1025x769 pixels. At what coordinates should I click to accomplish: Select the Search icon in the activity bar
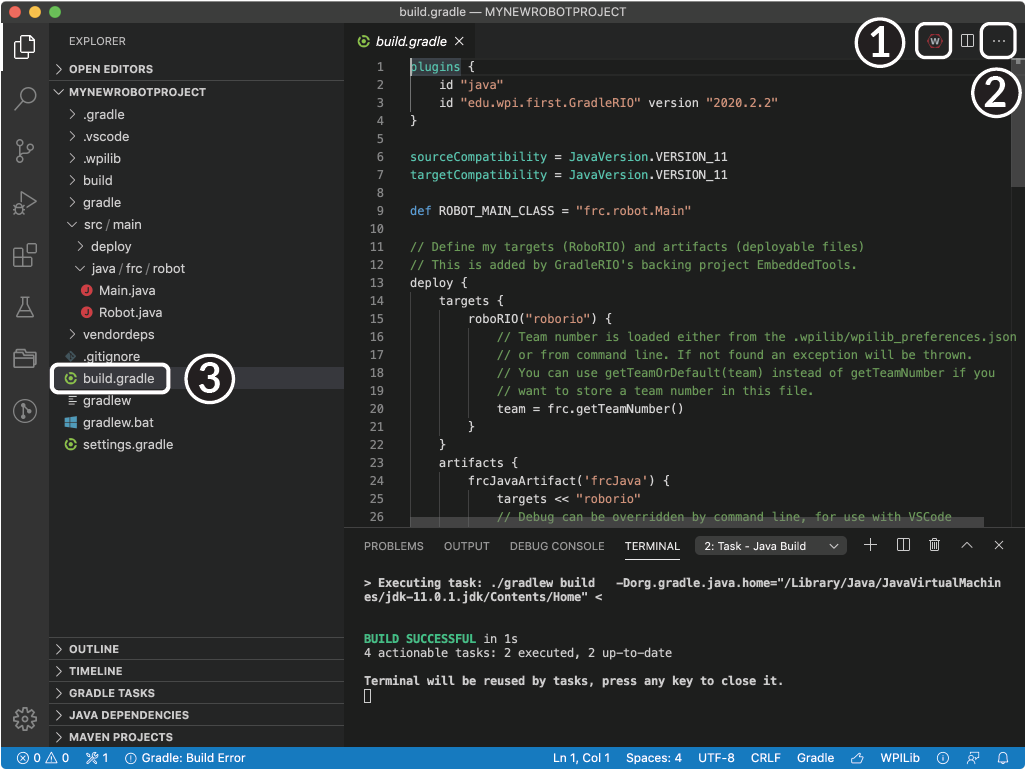[x=24, y=99]
